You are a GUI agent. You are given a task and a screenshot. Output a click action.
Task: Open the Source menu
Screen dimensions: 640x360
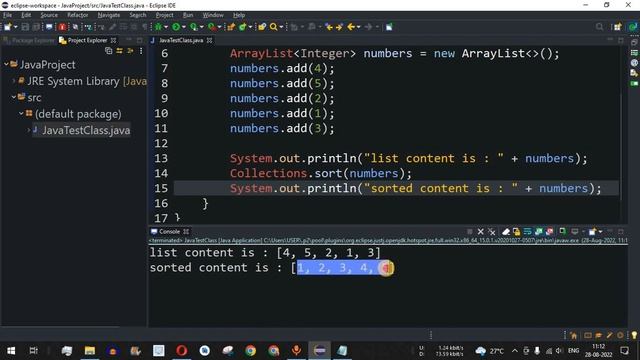[49, 15]
